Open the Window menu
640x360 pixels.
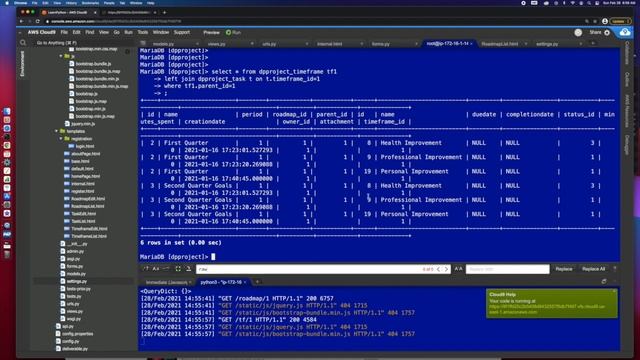click(160, 32)
